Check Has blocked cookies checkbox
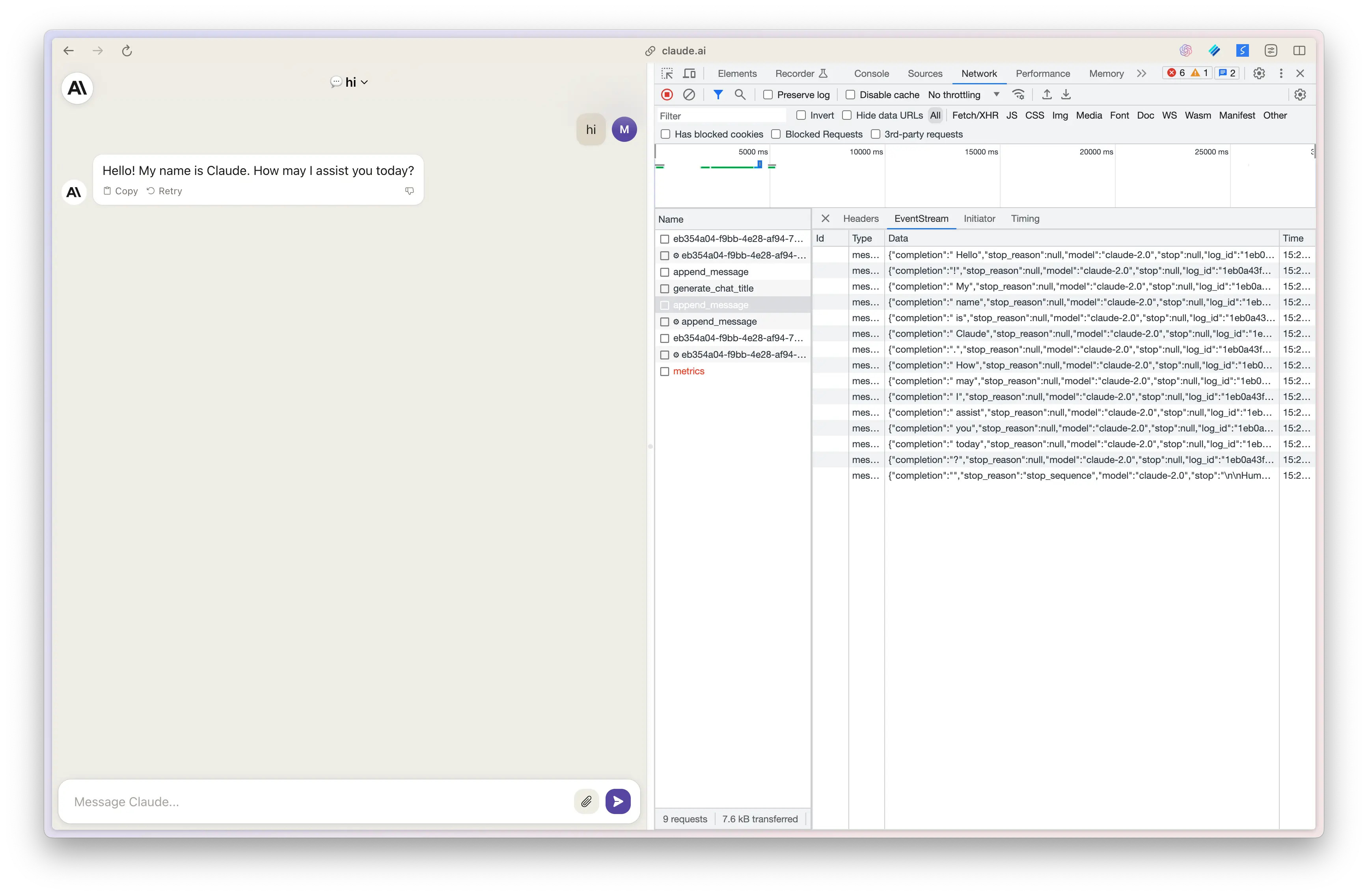1368x896 pixels. coord(665,134)
